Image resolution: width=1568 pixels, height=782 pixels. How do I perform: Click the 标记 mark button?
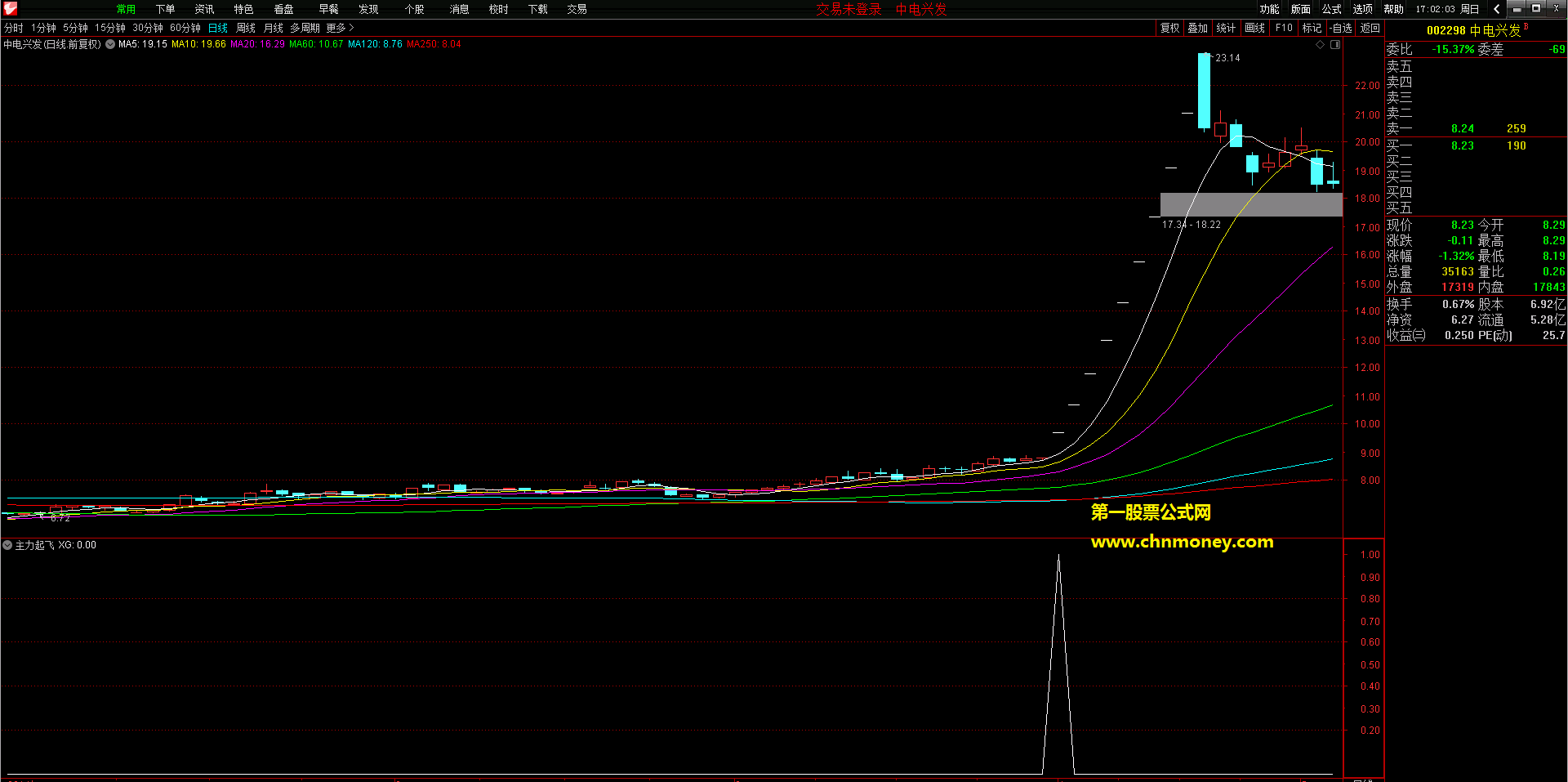(1312, 28)
